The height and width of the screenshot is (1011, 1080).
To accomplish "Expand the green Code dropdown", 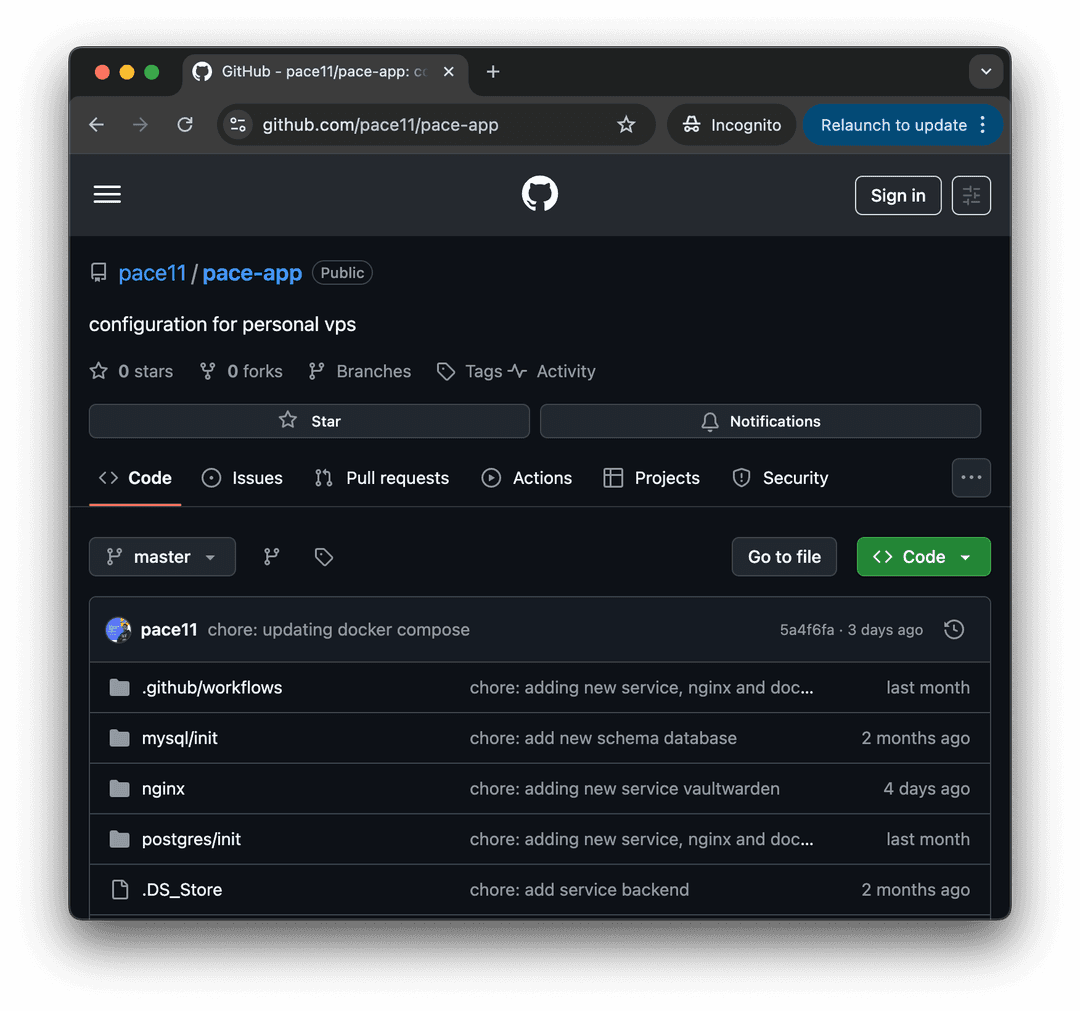I will pyautogui.click(x=924, y=556).
